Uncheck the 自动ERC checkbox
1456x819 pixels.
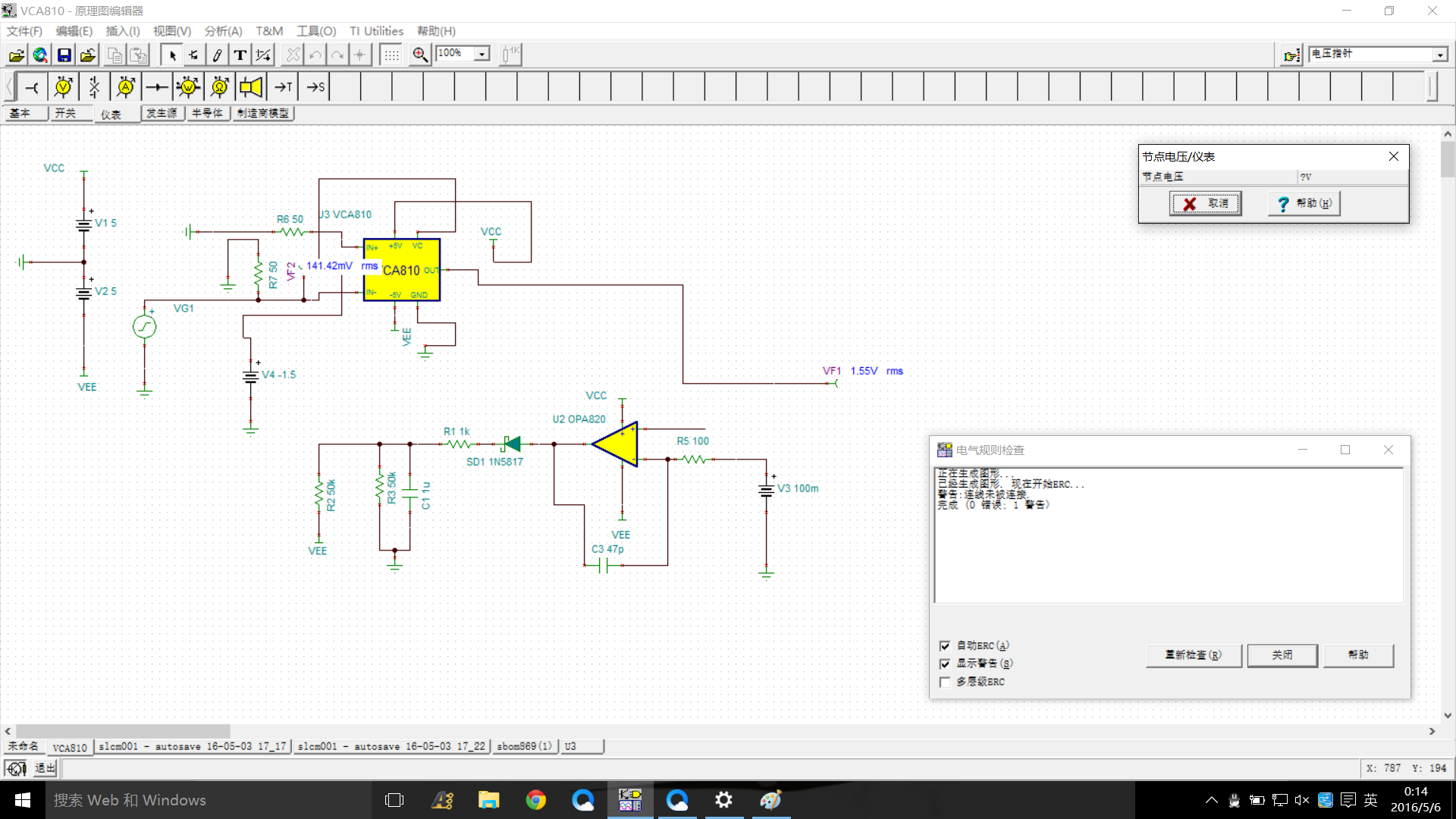945,646
